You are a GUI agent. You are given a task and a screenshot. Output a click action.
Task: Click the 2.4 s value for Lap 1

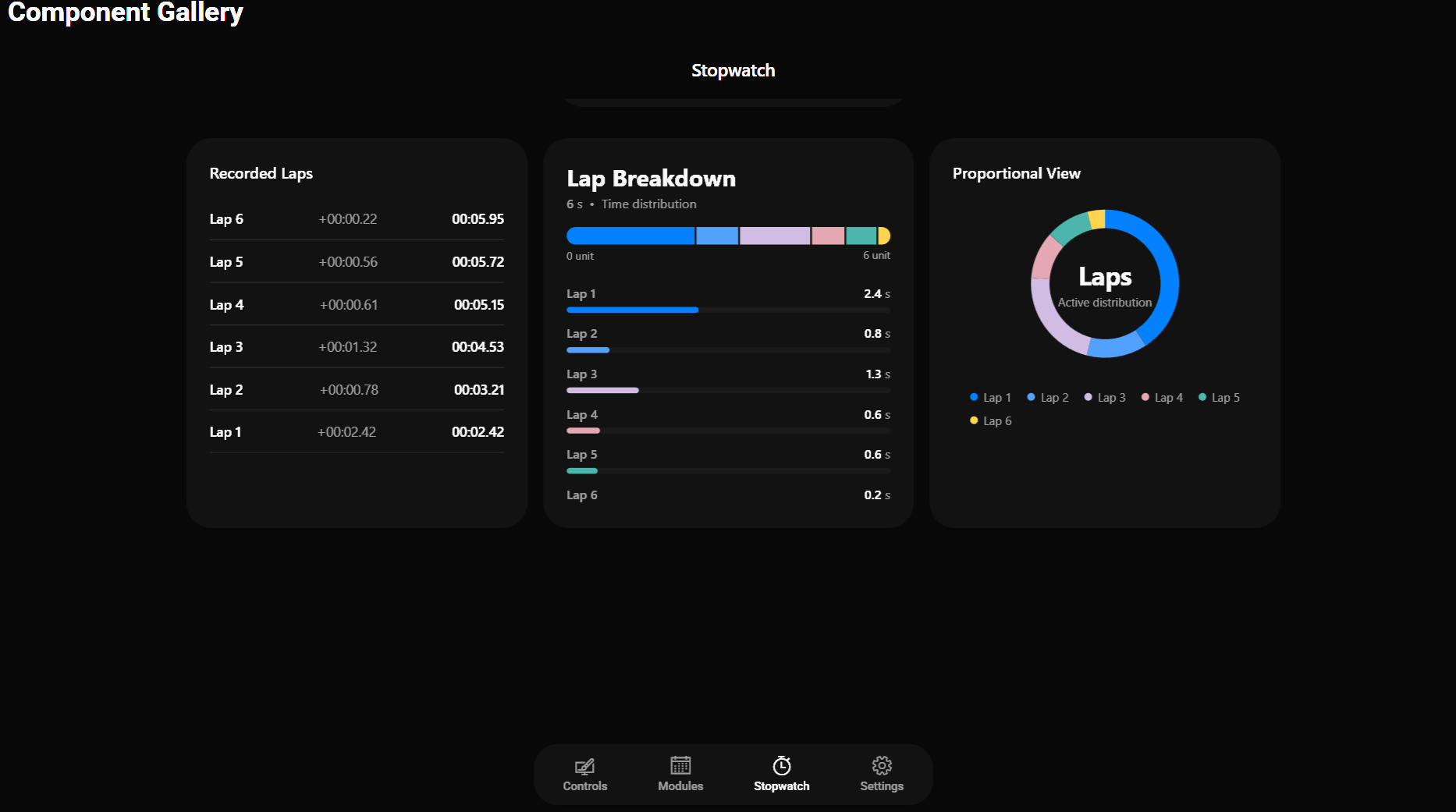point(877,294)
